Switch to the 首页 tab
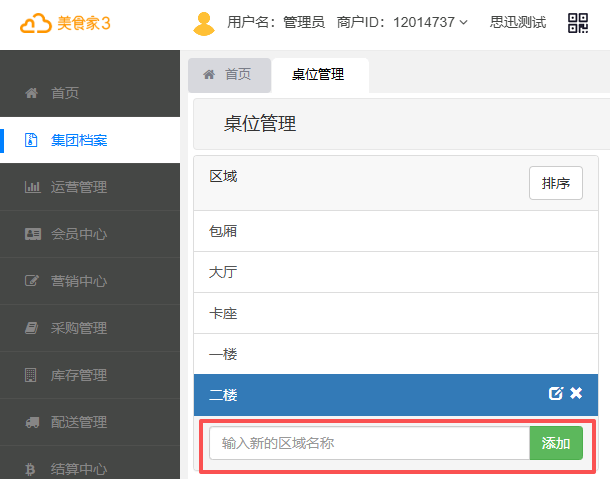610x479 pixels. 227,75
